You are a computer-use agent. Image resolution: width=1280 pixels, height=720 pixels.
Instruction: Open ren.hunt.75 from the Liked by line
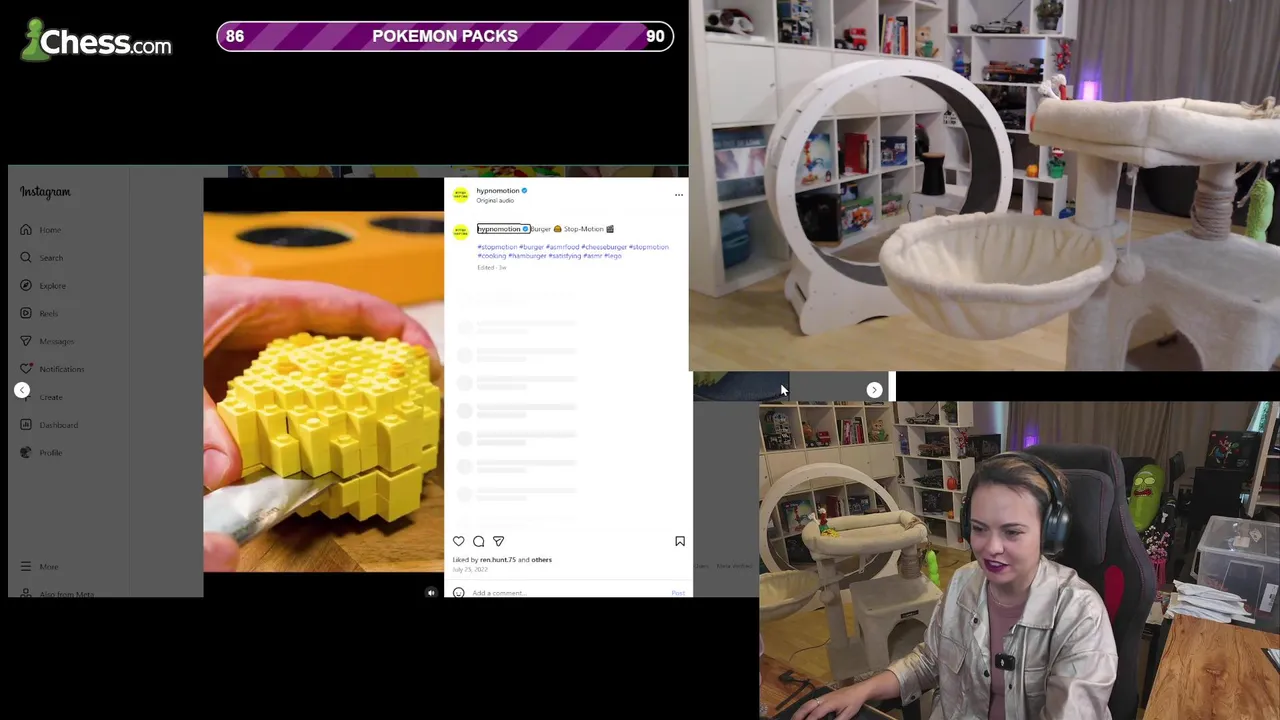point(497,560)
